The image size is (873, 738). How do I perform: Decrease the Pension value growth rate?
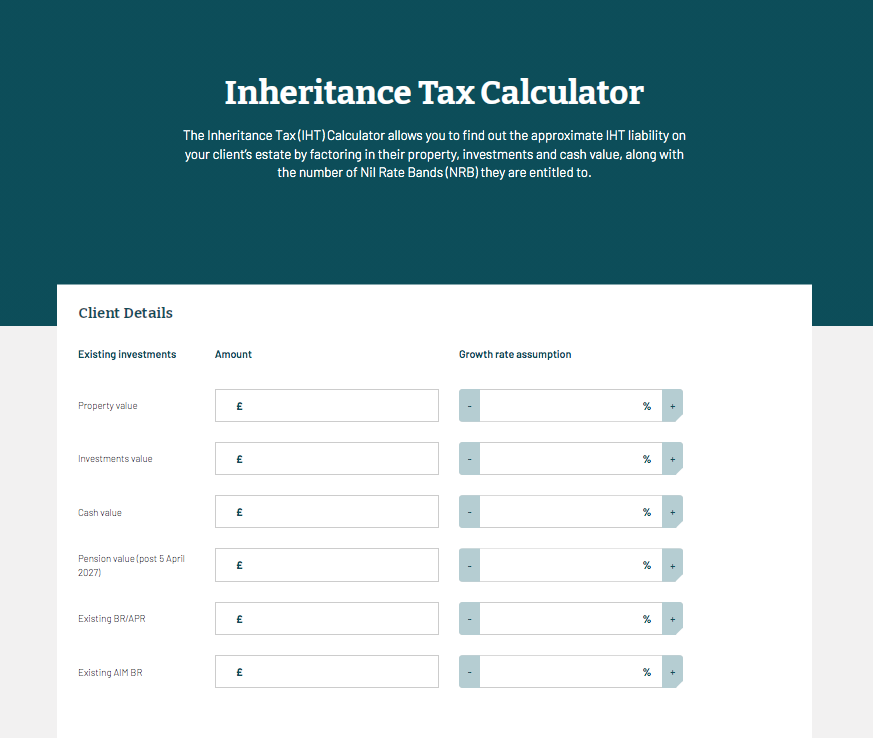[x=469, y=565]
